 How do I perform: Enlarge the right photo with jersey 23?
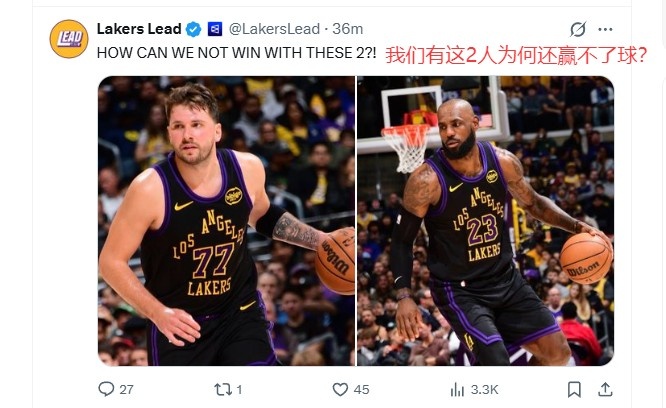[x=485, y=221]
